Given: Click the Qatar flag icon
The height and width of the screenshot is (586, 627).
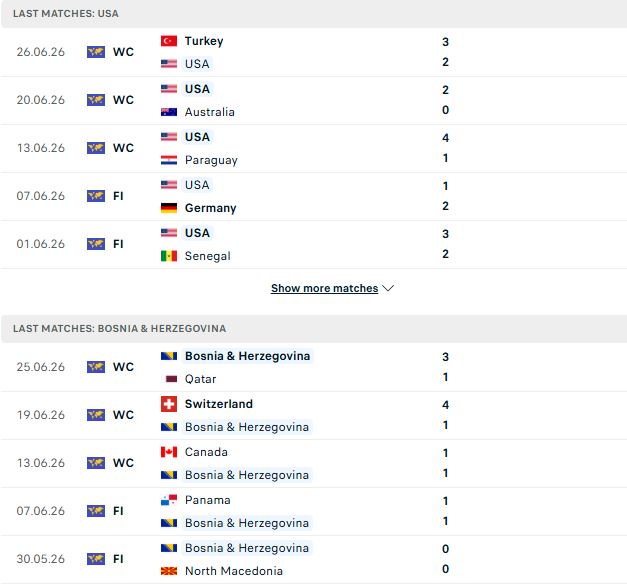Looking at the screenshot, I should pyautogui.click(x=171, y=379).
